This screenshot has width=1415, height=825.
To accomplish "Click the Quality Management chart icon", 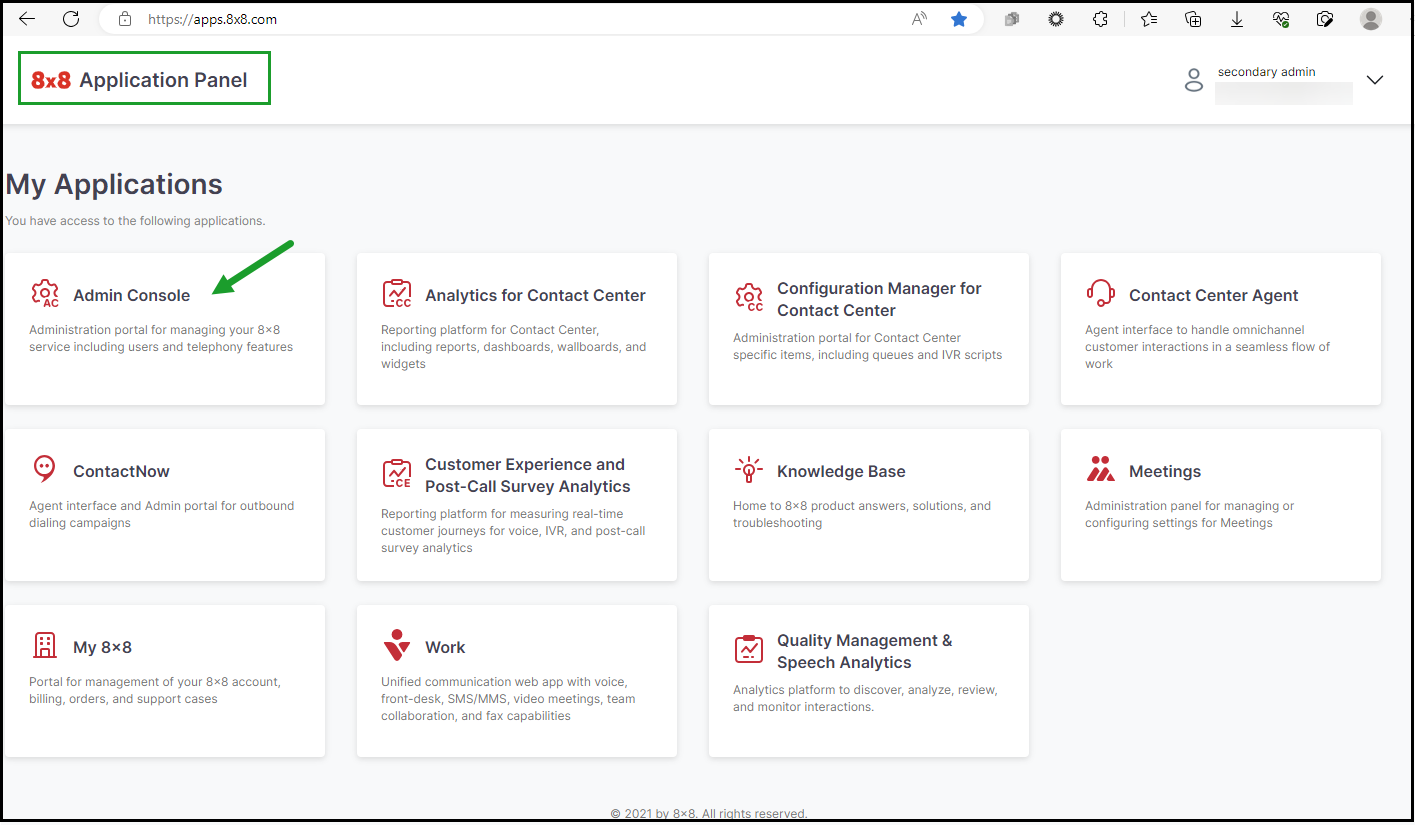I will pyautogui.click(x=749, y=650).
